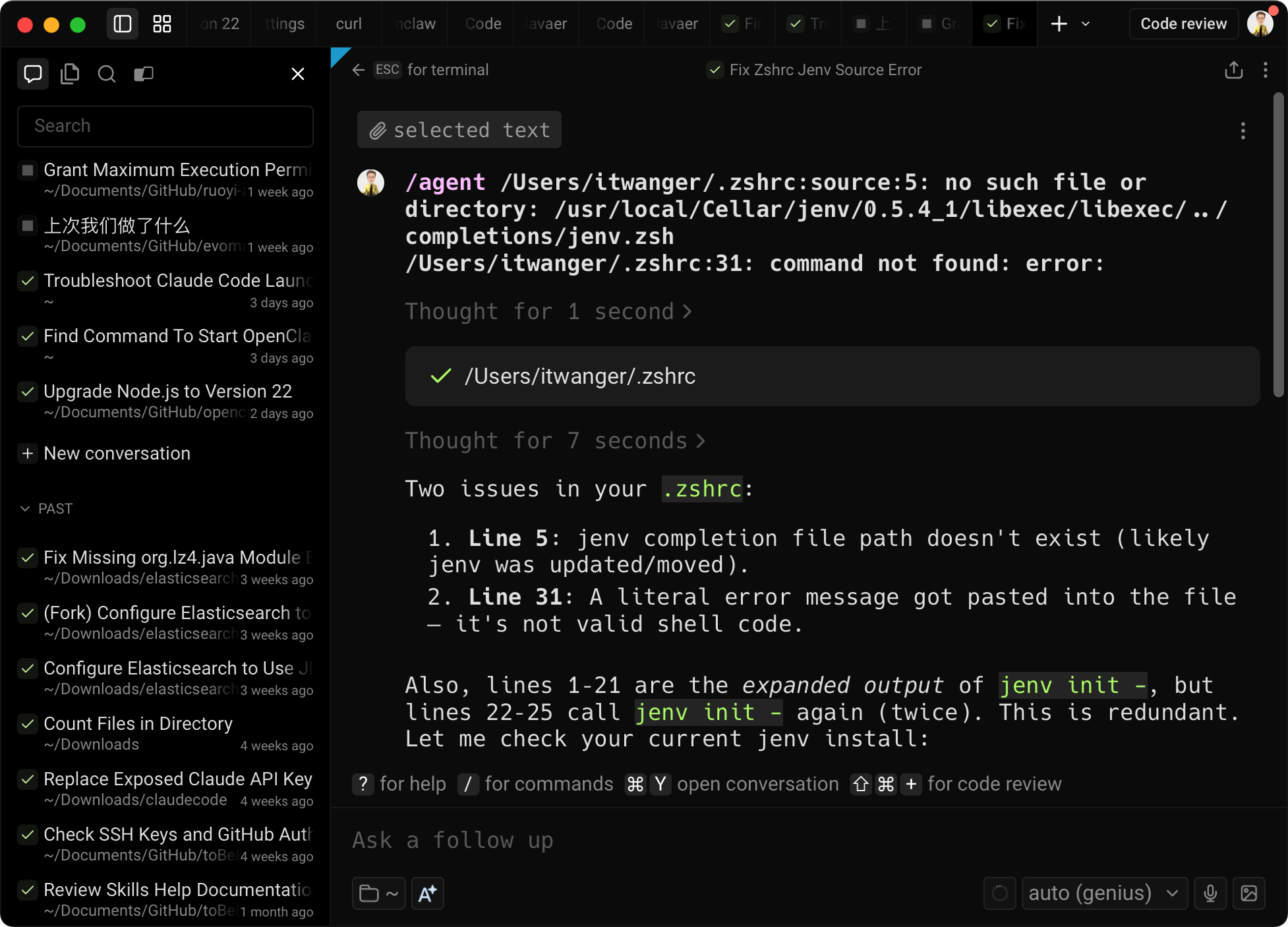The height and width of the screenshot is (927, 1288).
Task: Toggle the sidebar panel icon
Action: click(x=123, y=24)
